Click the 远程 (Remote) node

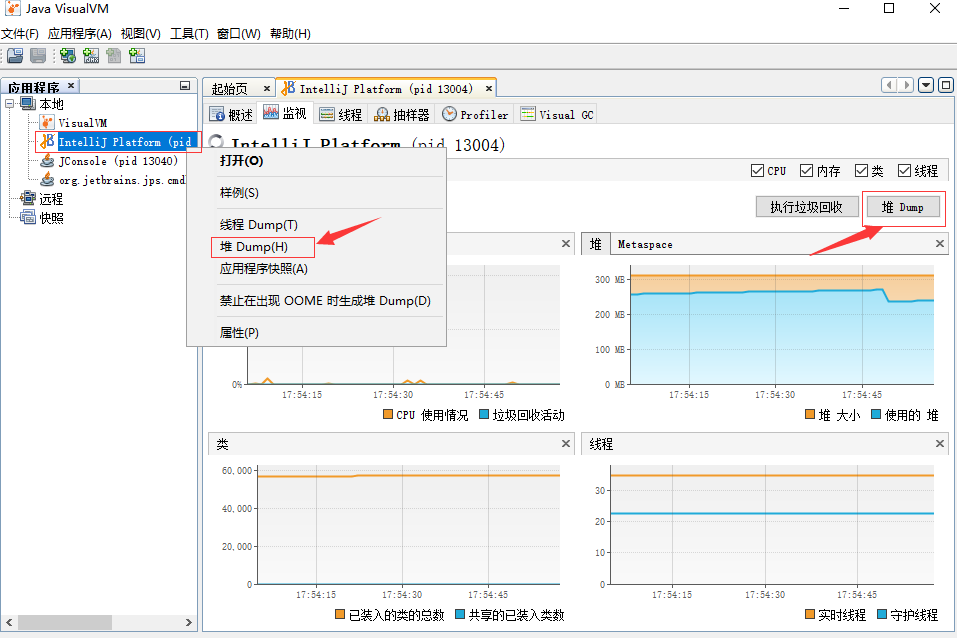pos(51,199)
